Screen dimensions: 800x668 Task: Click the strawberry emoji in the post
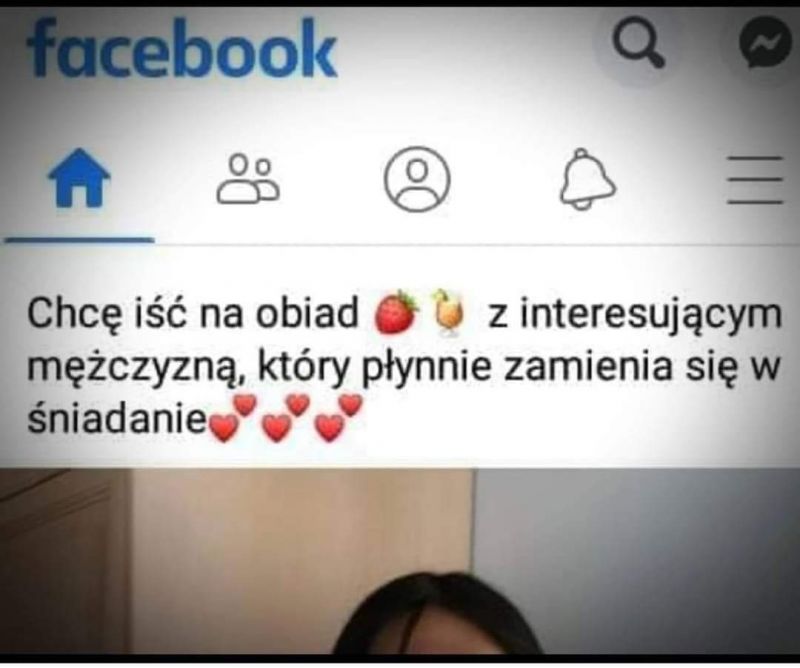pos(396,312)
